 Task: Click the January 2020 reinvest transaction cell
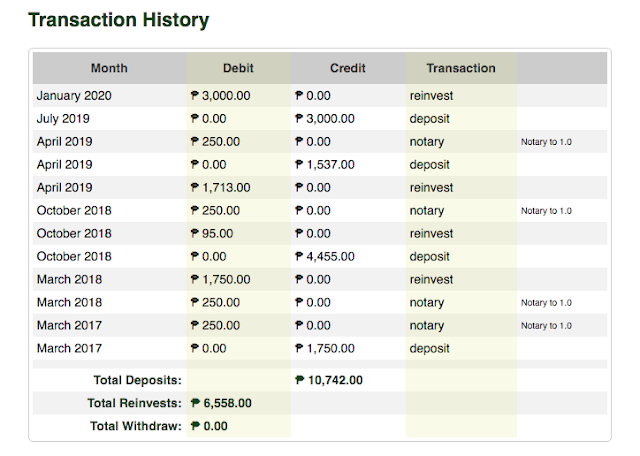(433, 96)
